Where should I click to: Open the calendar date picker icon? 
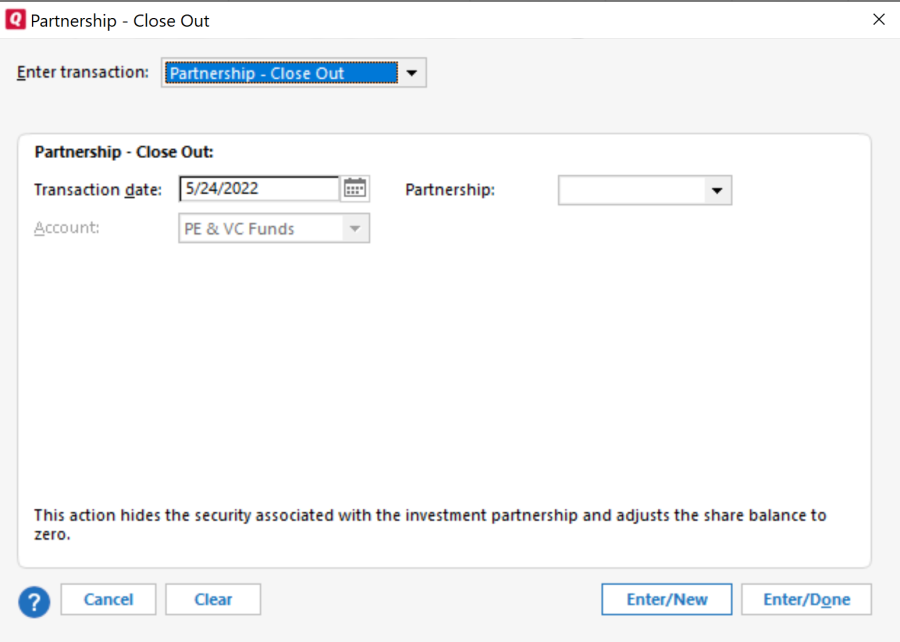355,189
